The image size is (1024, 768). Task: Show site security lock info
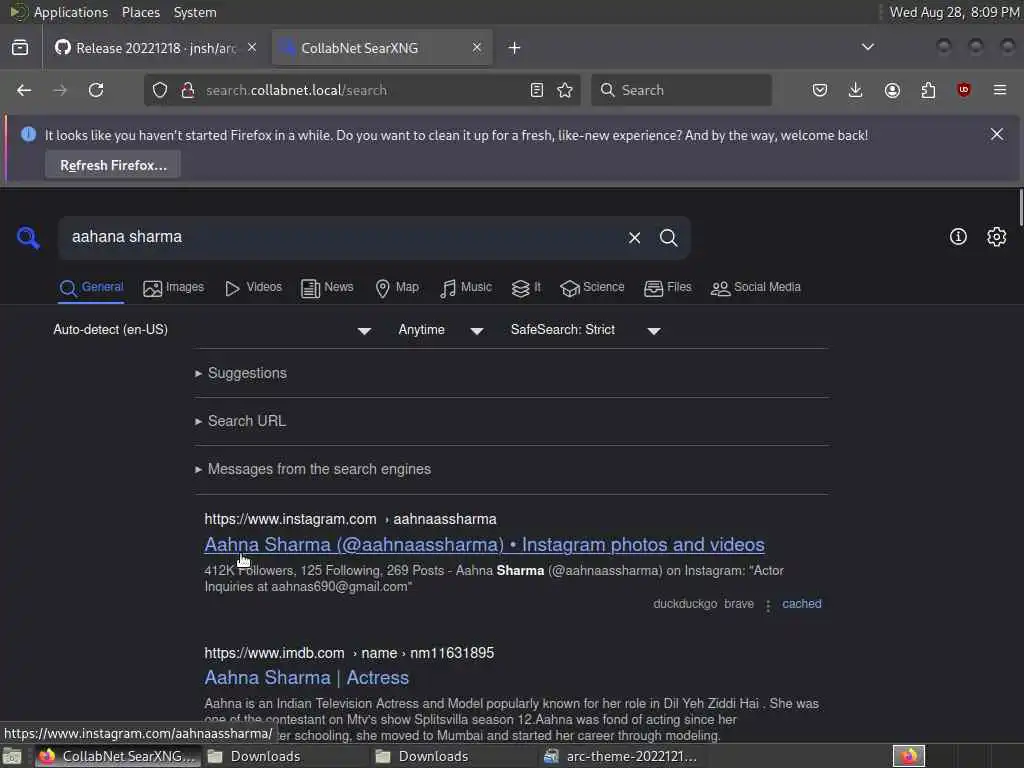pyautogui.click(x=187, y=90)
